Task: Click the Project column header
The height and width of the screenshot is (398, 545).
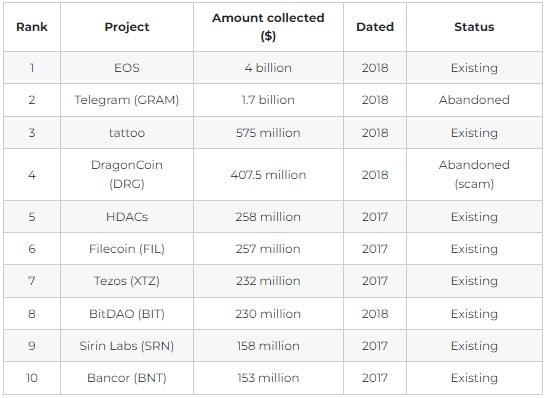Action: click(x=127, y=27)
